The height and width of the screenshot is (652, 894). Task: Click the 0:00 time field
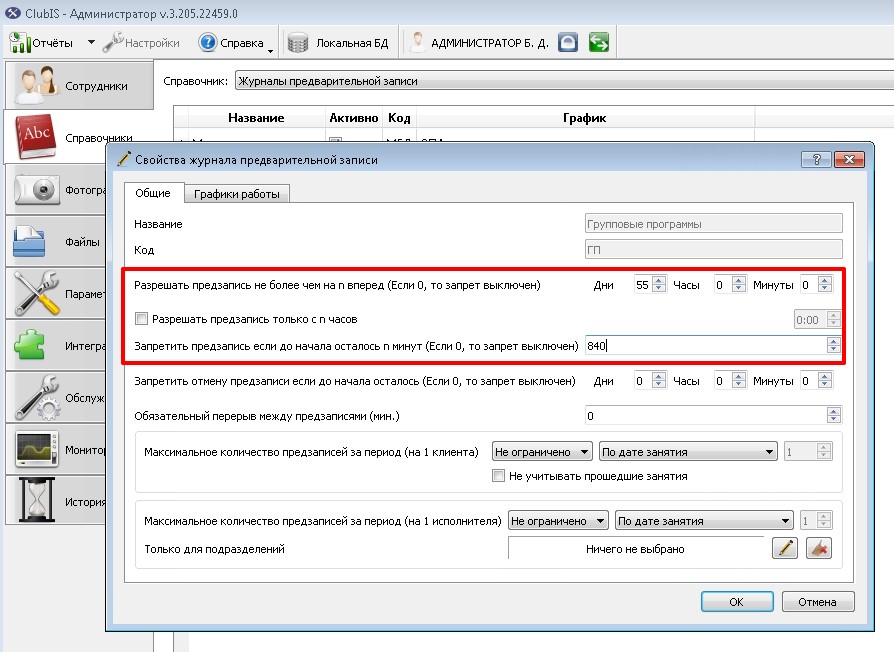(810, 320)
